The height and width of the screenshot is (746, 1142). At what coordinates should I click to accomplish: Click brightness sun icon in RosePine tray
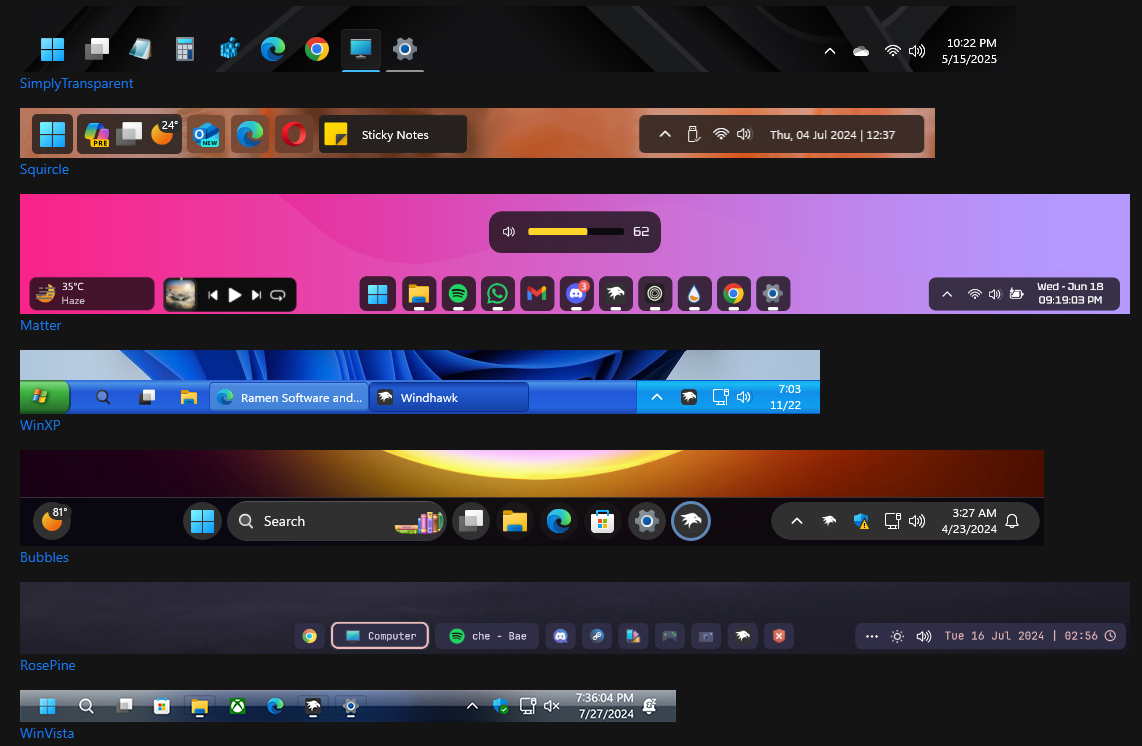[897, 636]
